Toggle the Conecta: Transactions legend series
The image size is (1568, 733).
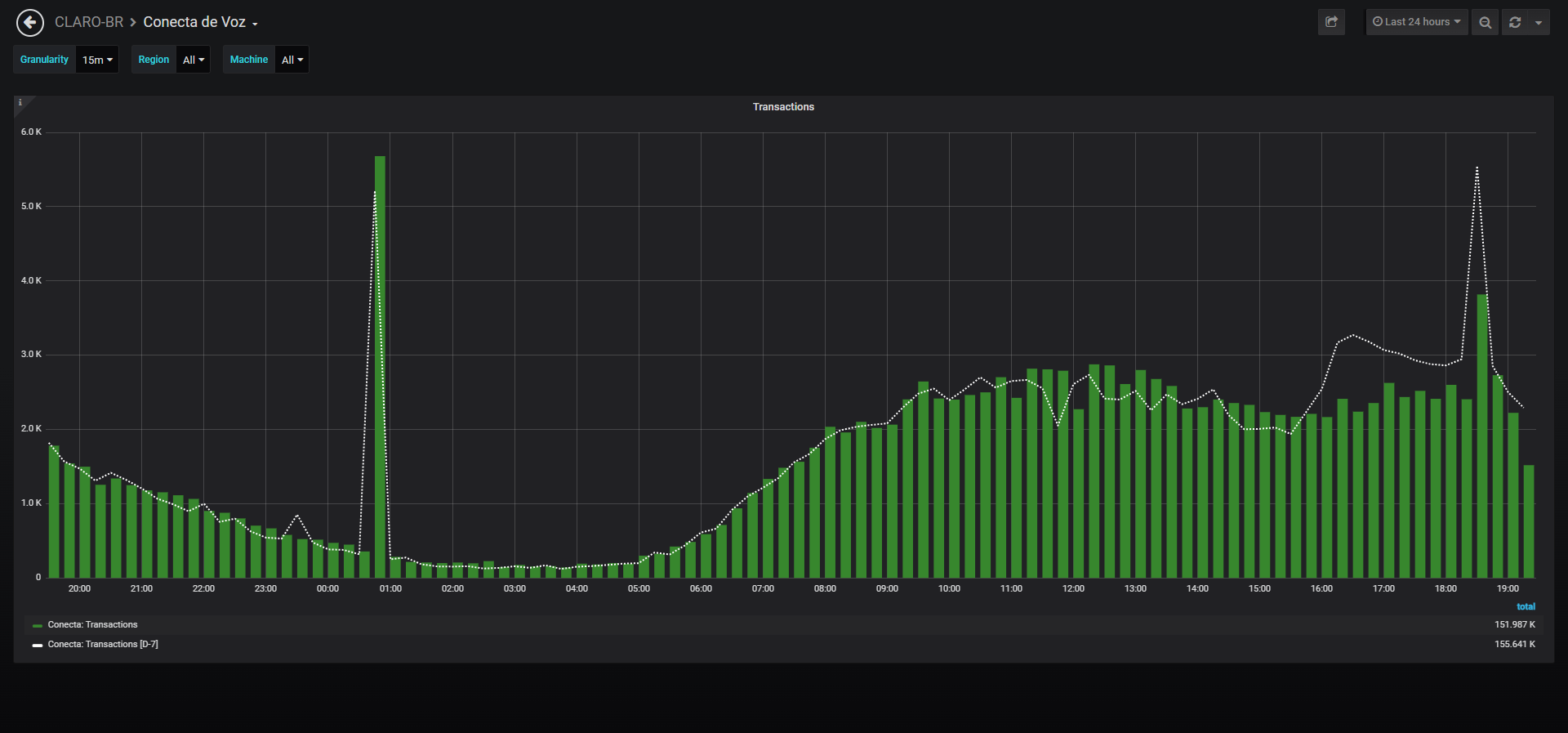92,625
